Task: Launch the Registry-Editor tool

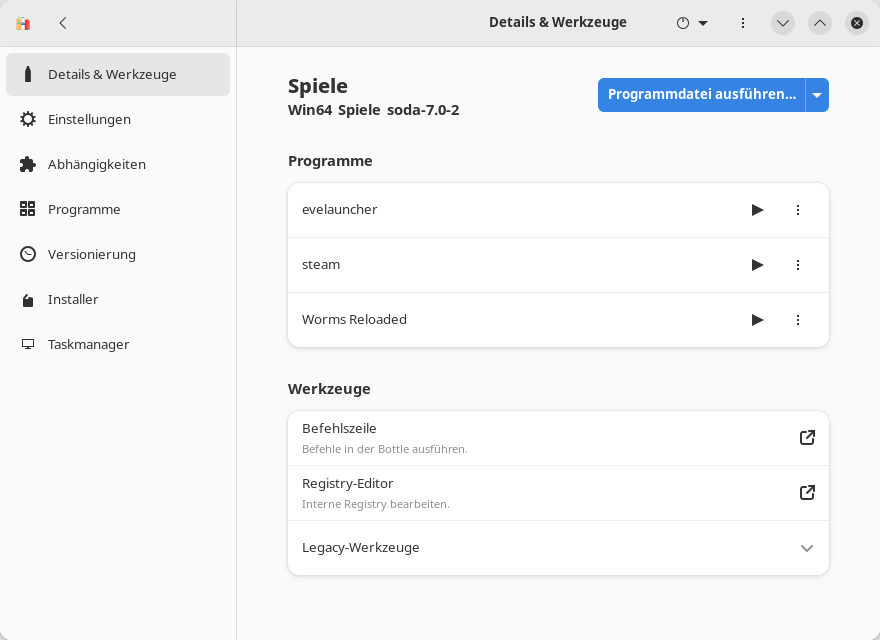Action: pyautogui.click(x=807, y=493)
